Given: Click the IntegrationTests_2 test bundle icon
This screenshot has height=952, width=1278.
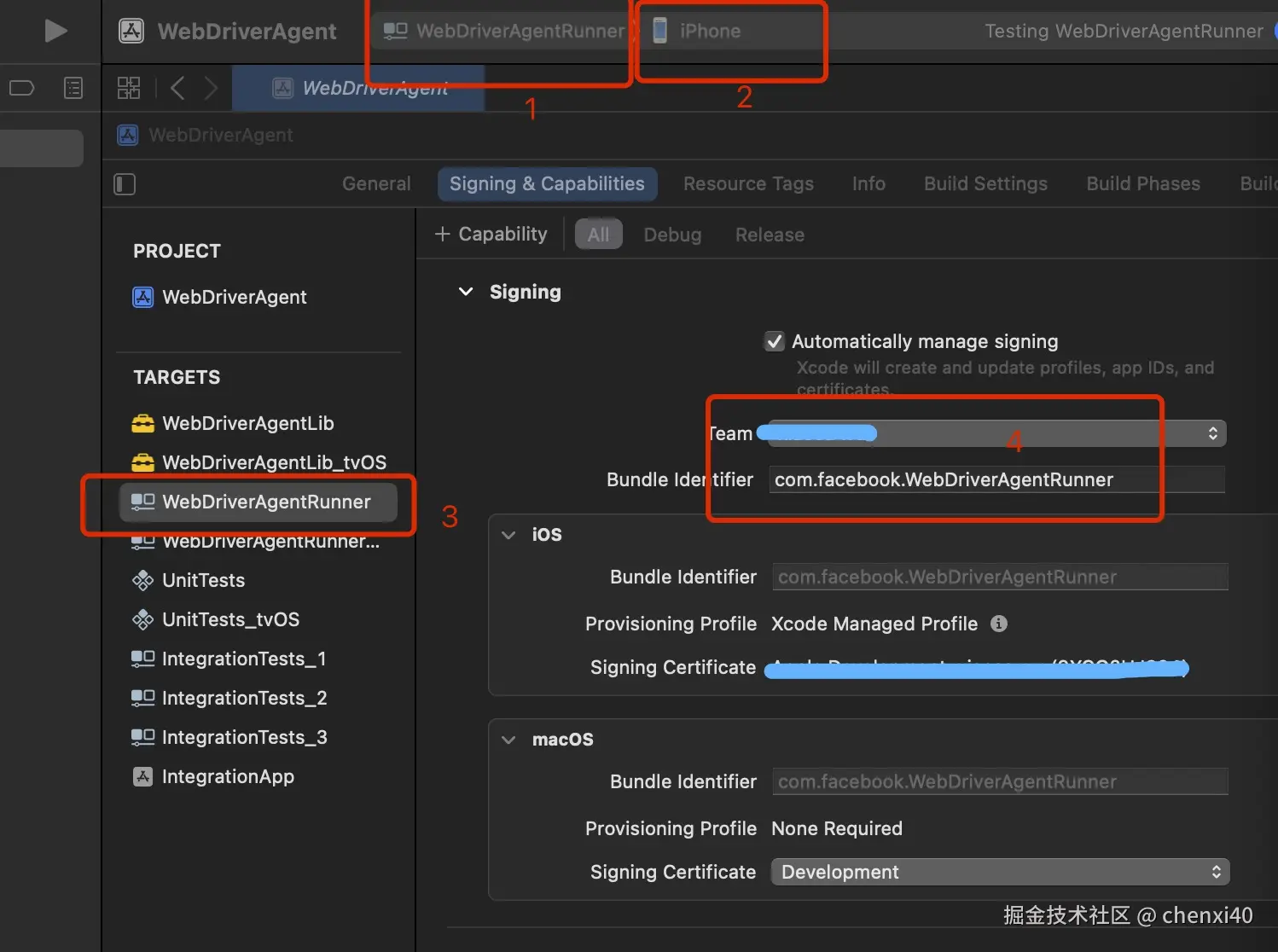Looking at the screenshot, I should pyautogui.click(x=142, y=698).
